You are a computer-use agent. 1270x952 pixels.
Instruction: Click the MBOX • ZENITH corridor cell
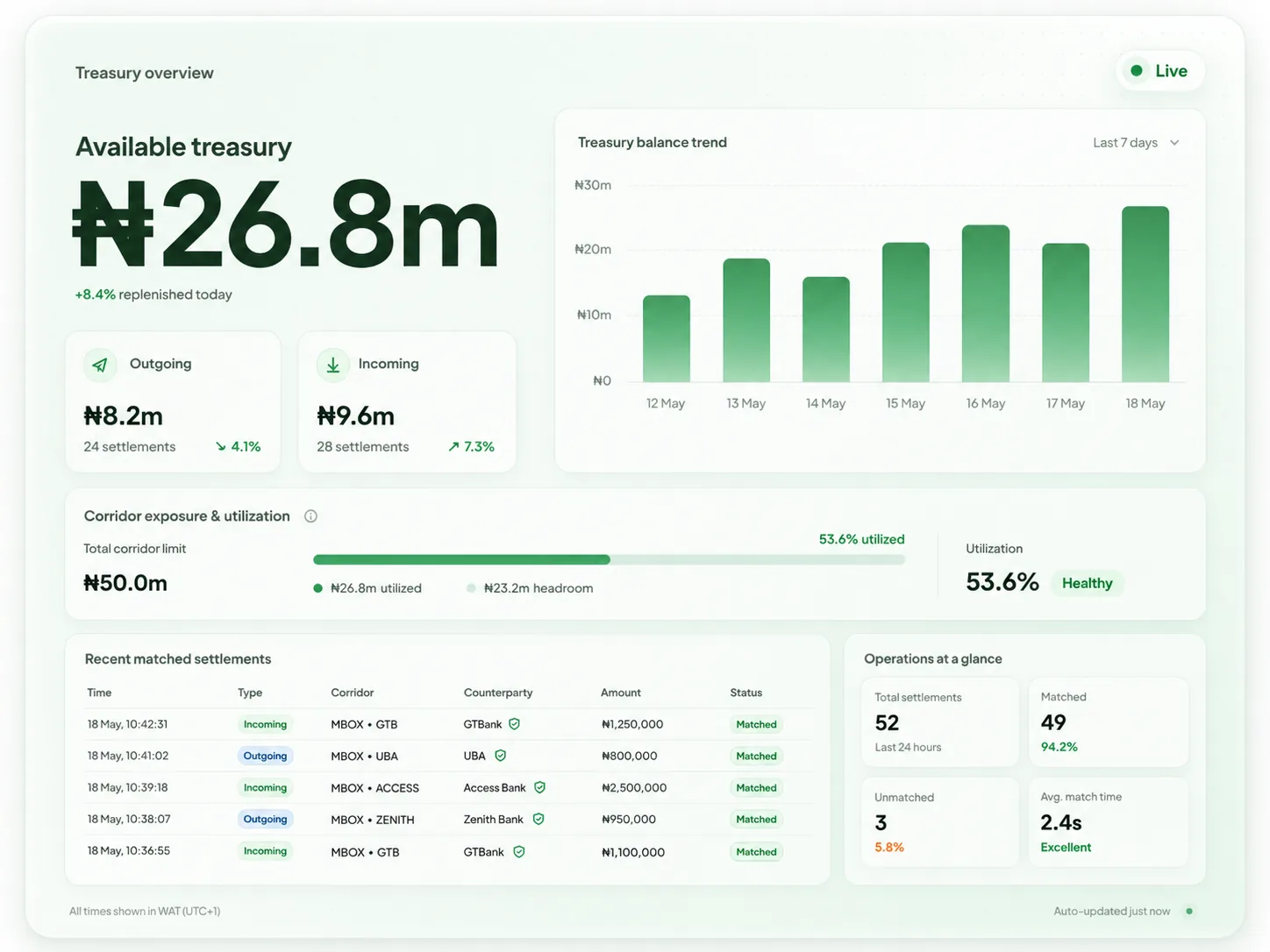click(x=373, y=820)
